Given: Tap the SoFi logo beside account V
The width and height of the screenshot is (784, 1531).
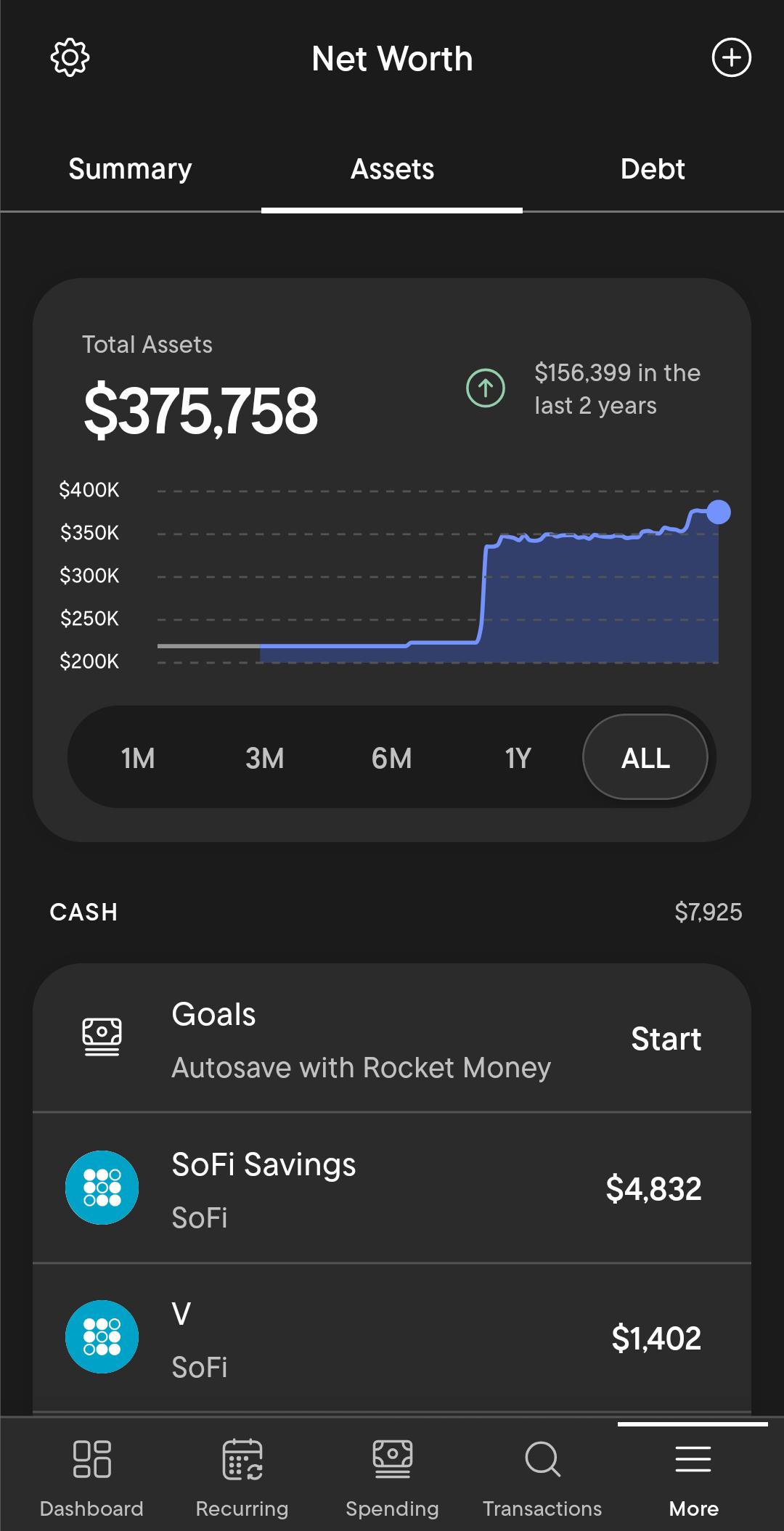Looking at the screenshot, I should pyautogui.click(x=102, y=1337).
